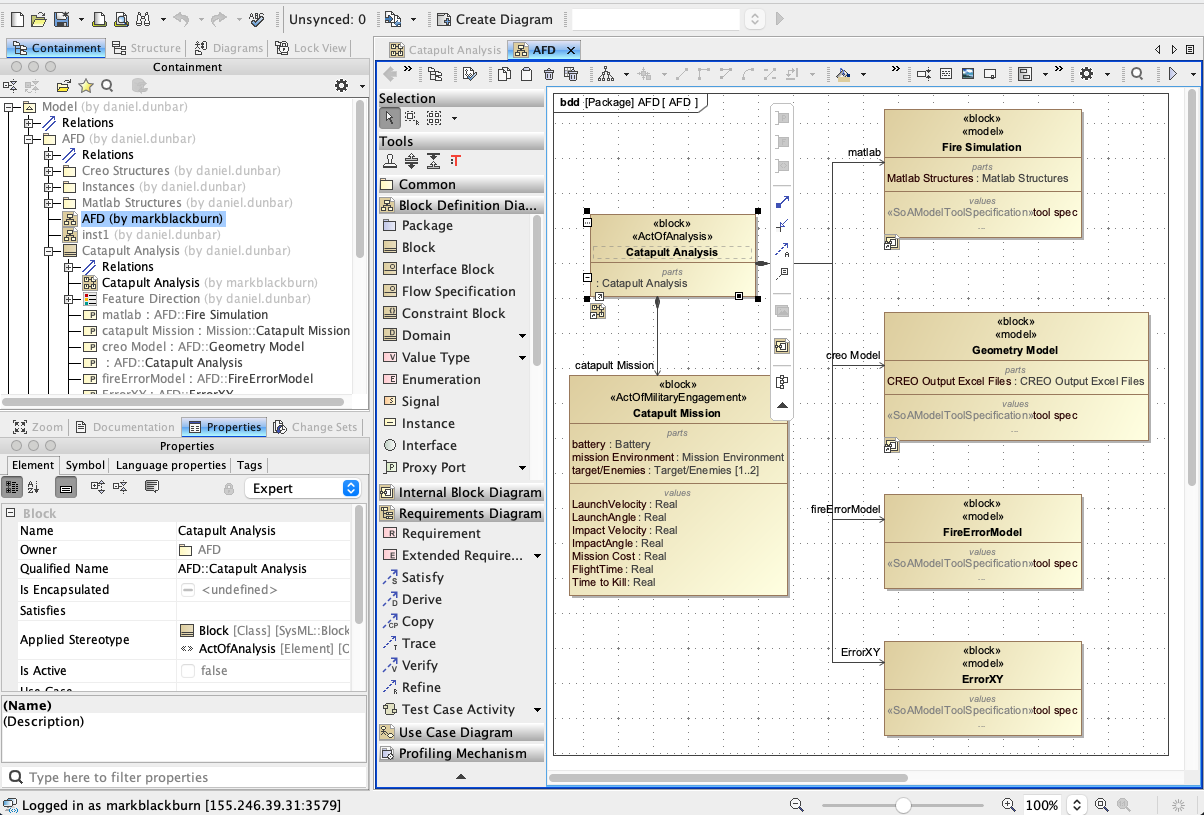Open the Structure browser tab

click(x=147, y=48)
